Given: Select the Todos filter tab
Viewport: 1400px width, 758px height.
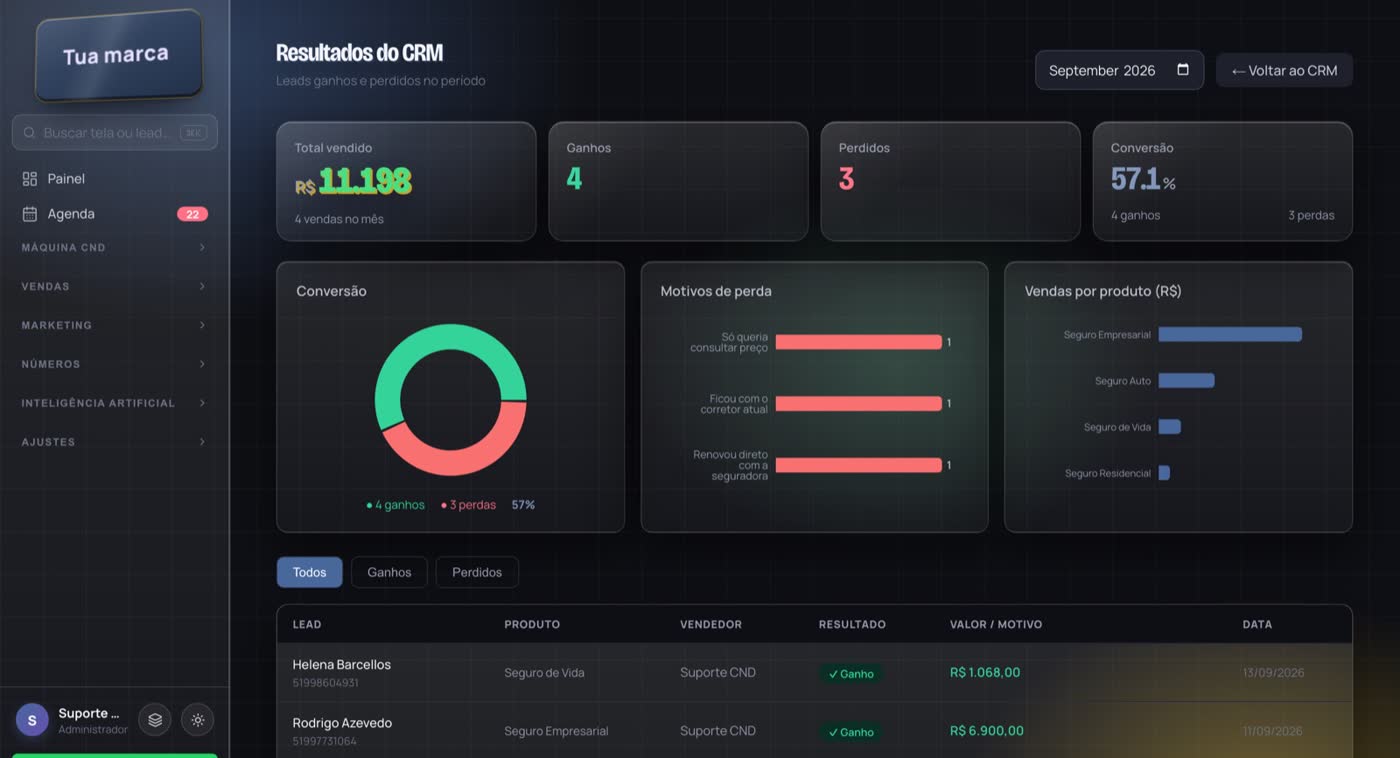Looking at the screenshot, I should 310,572.
